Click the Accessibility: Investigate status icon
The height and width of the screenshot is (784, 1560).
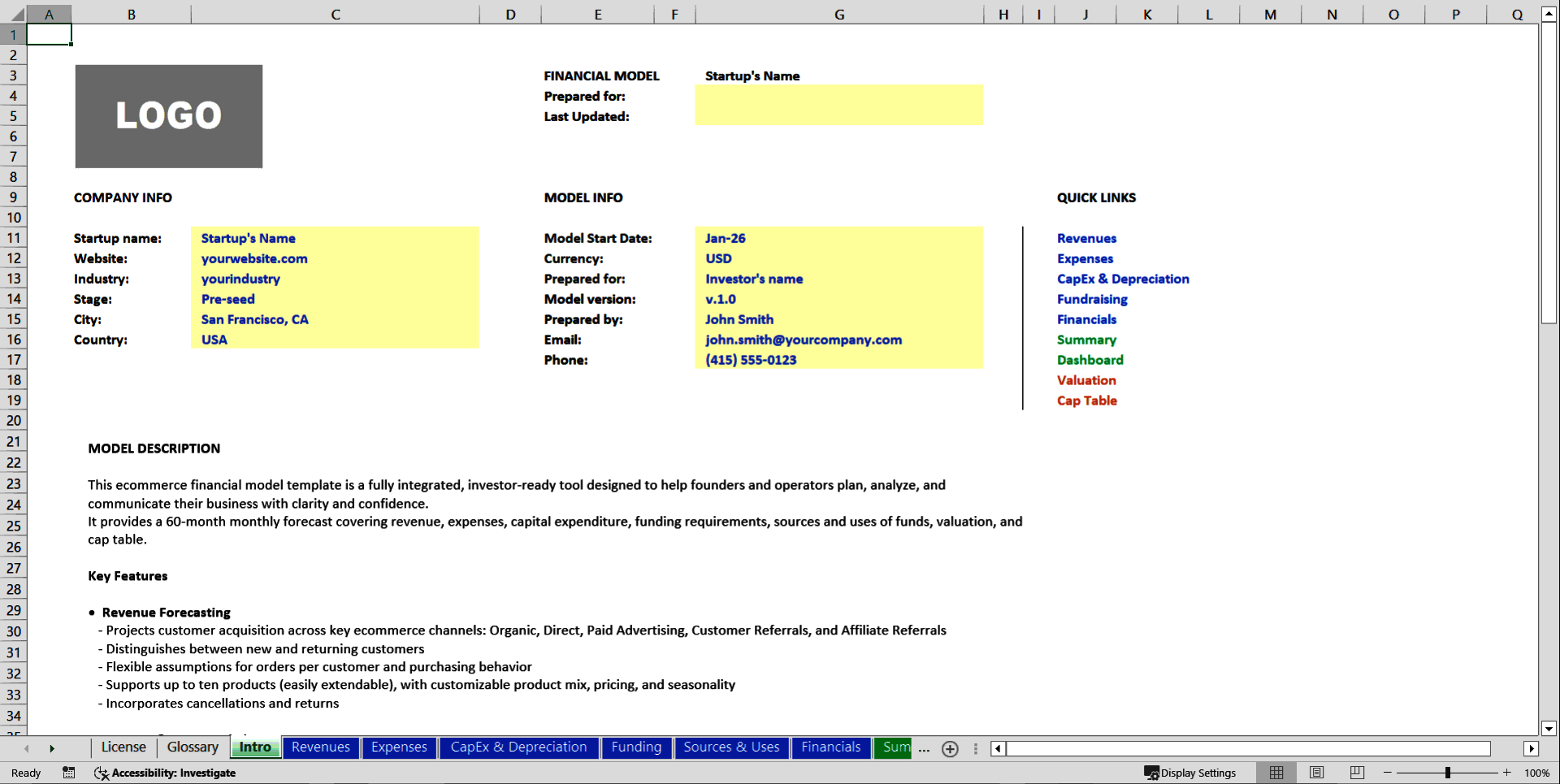click(101, 773)
